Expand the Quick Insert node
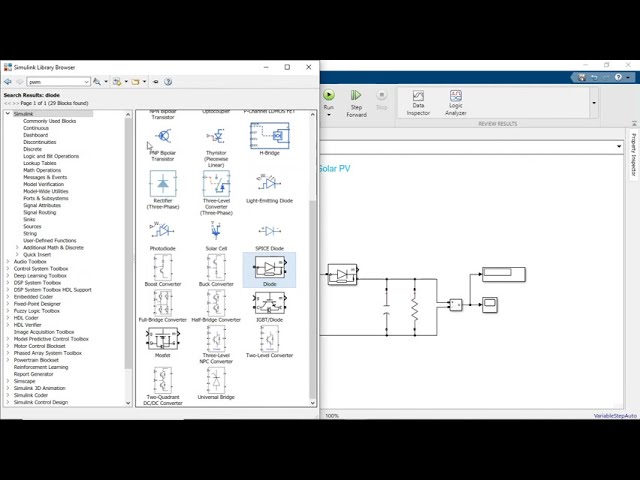The width and height of the screenshot is (640, 480). pyautogui.click(x=17, y=254)
